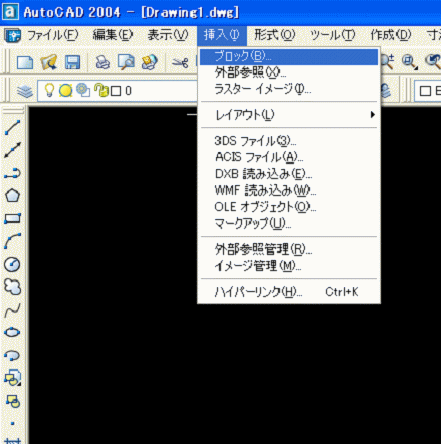Select the Line tool
This screenshot has height=444, width=441.
(x=13, y=127)
